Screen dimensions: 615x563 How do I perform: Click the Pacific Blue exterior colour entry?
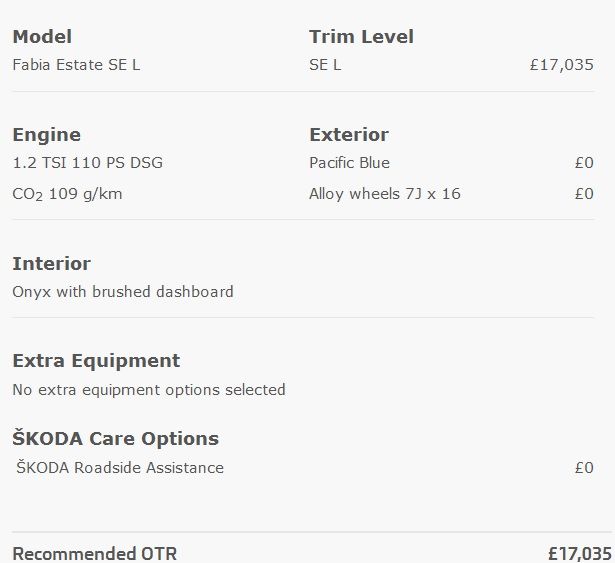349,163
